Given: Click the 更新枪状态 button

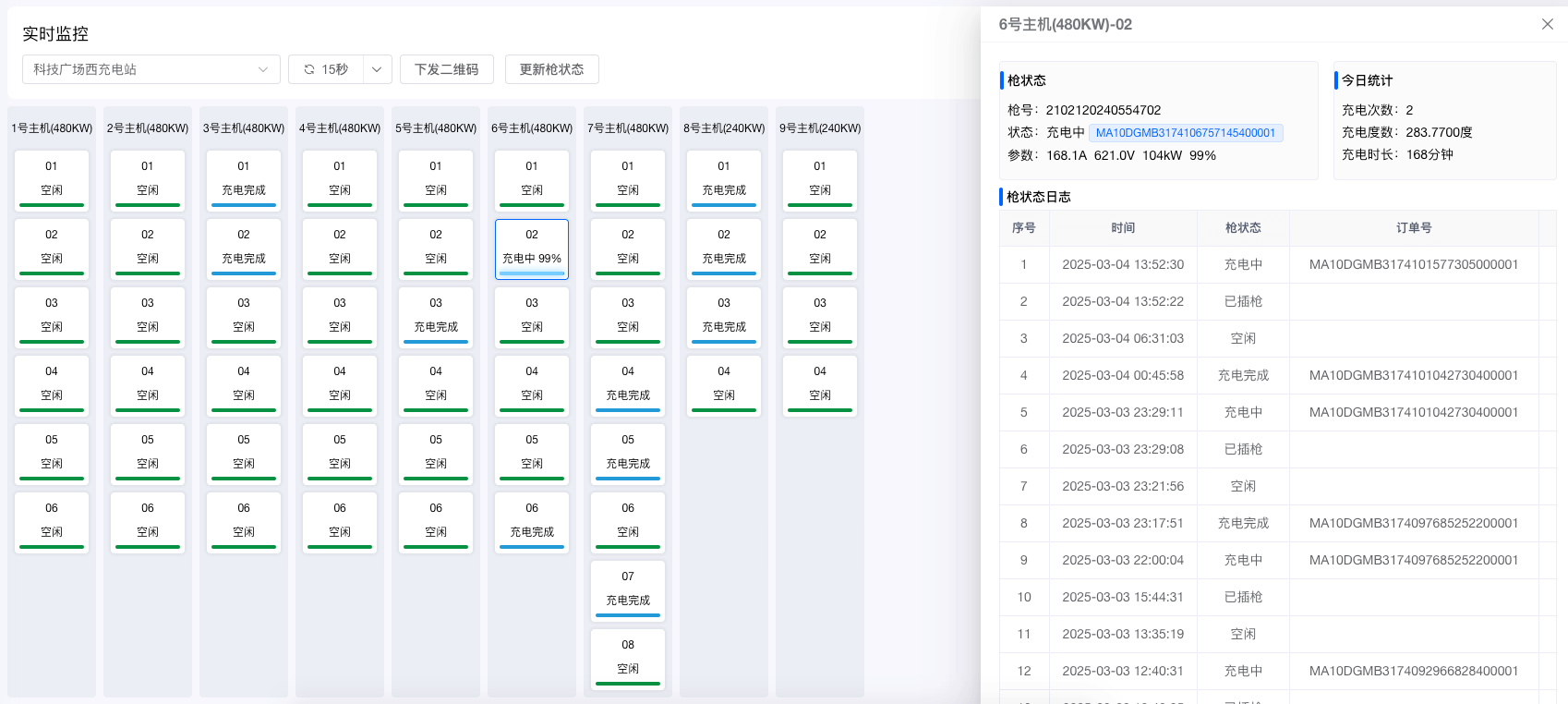Looking at the screenshot, I should [x=551, y=69].
